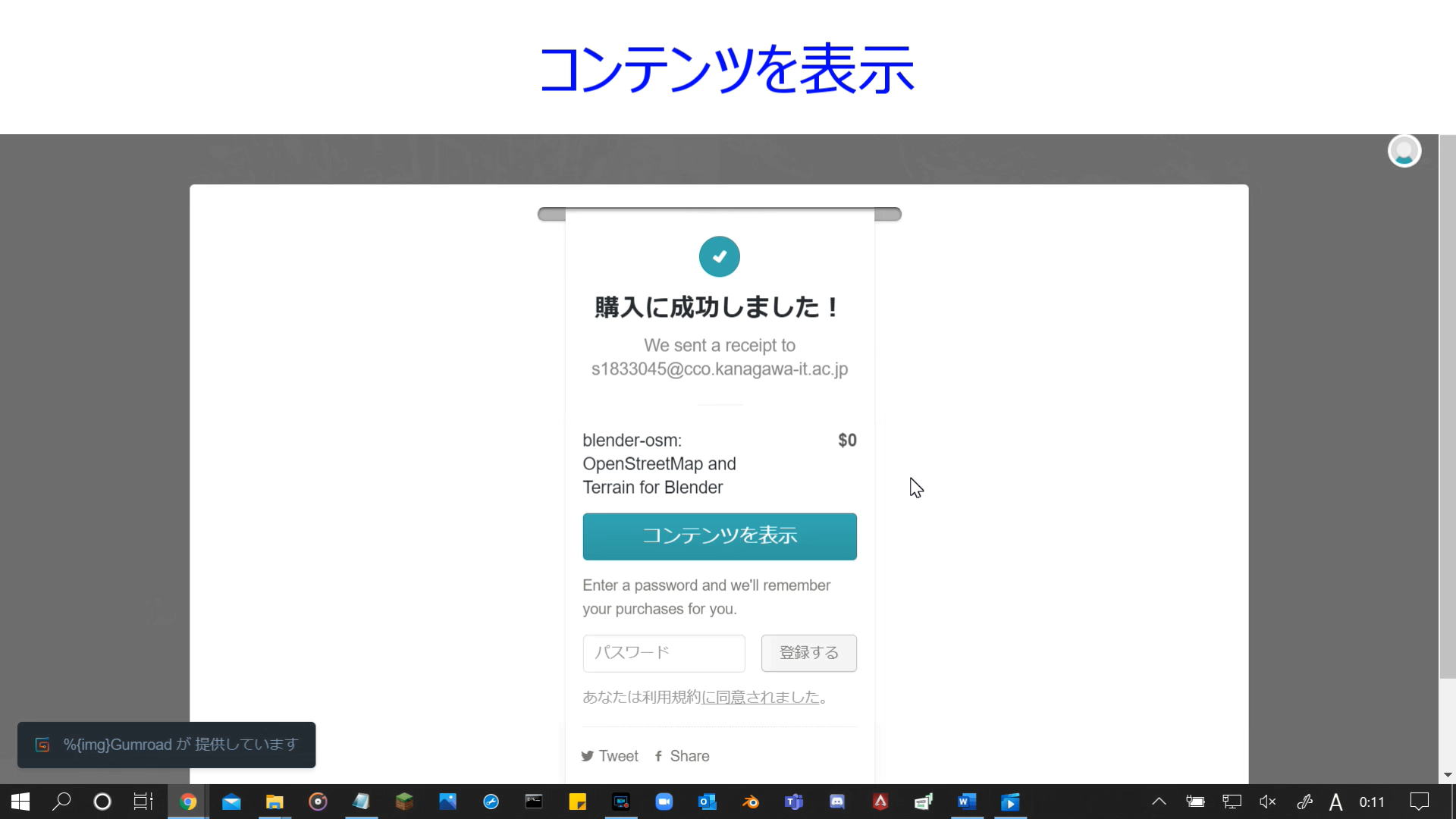
Task: Open the profile avatar at top right
Action: click(x=1404, y=151)
